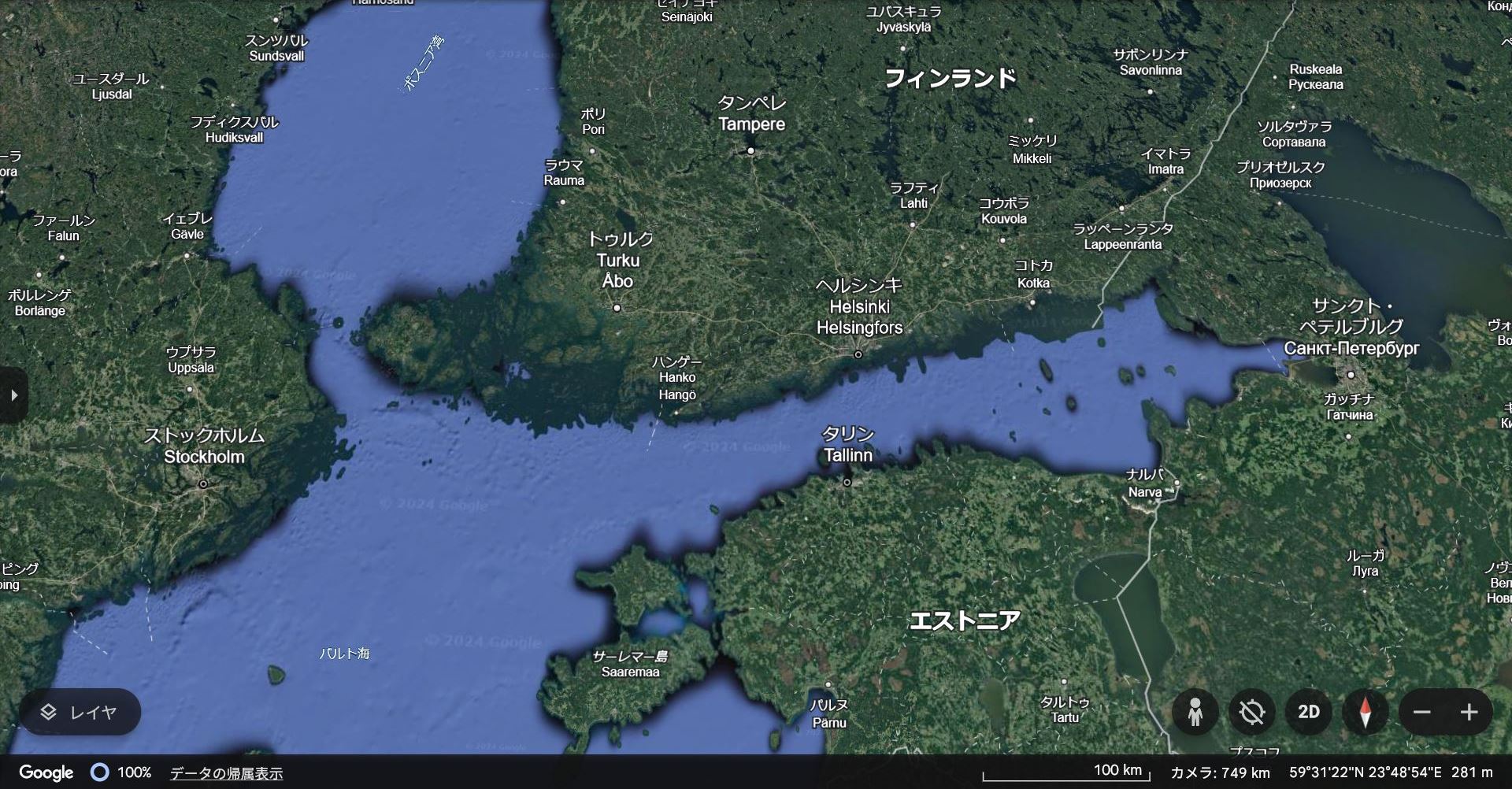Select the Imatra city label
Screen dimensions: 1512x789
[1165, 161]
